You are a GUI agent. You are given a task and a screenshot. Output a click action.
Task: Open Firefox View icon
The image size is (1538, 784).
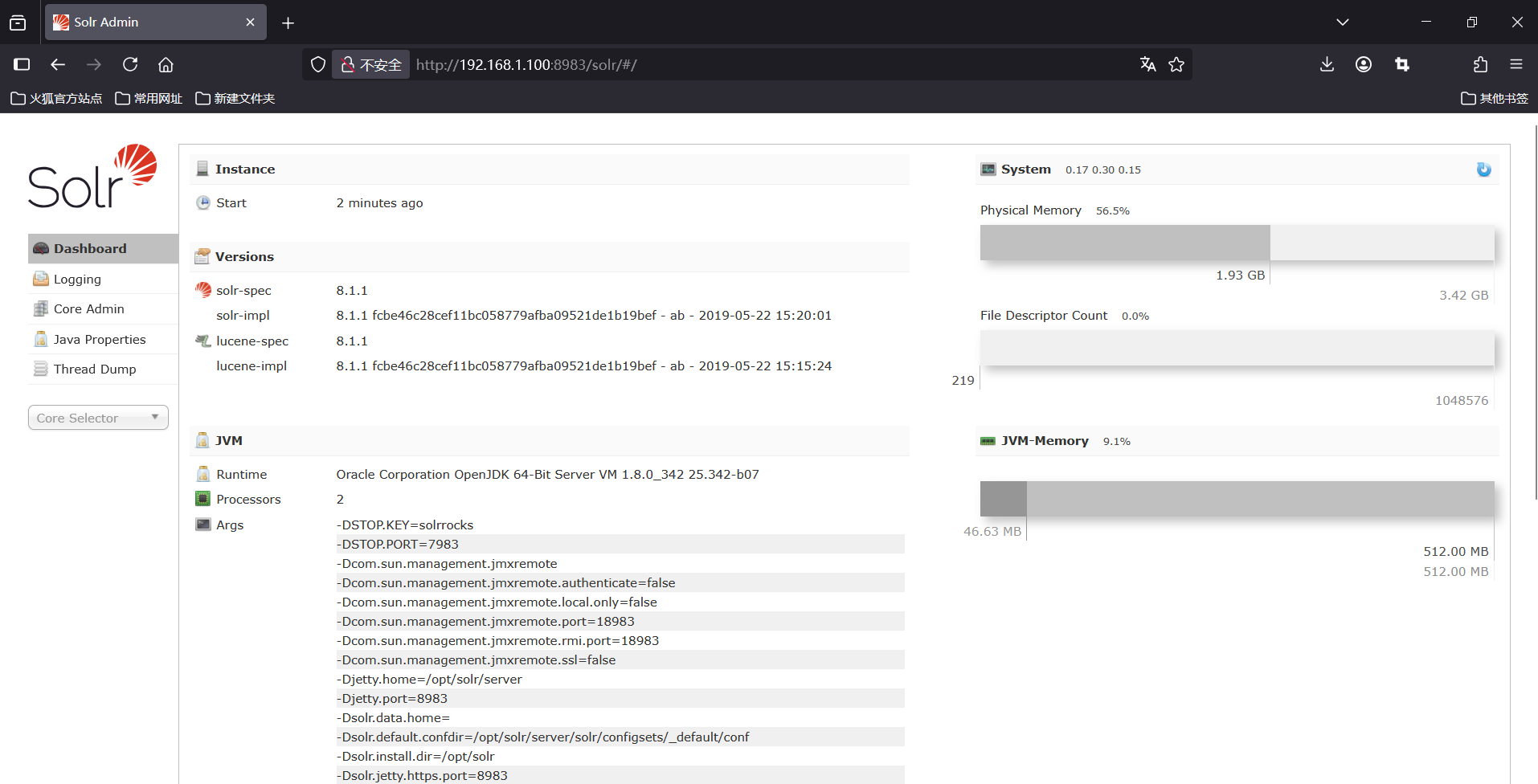pyautogui.click(x=18, y=23)
